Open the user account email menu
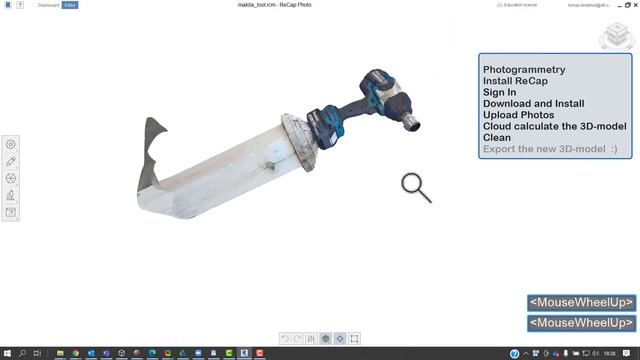 589,5
